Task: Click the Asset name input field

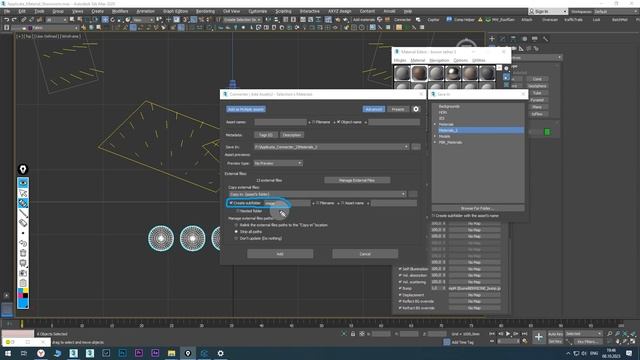Action: point(280,122)
